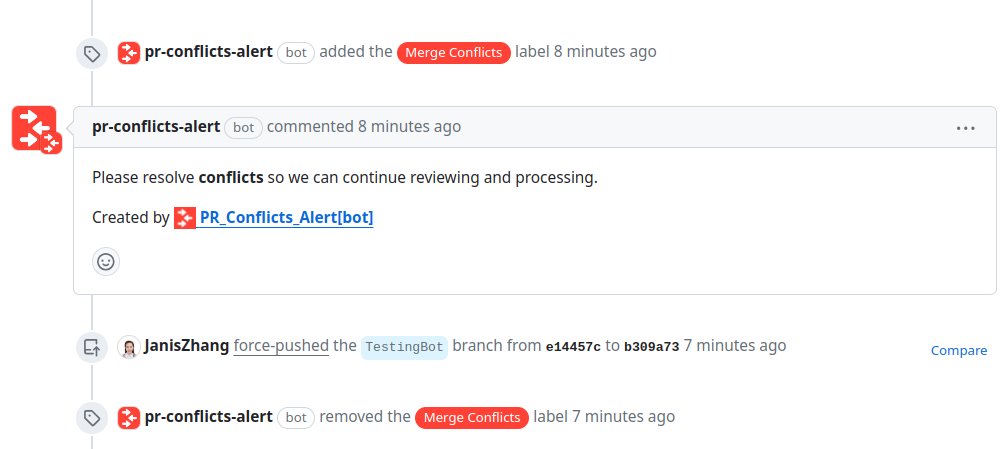Click the large pr-conflicts-alert comment avatar
The height and width of the screenshot is (449, 1001).
[36, 130]
